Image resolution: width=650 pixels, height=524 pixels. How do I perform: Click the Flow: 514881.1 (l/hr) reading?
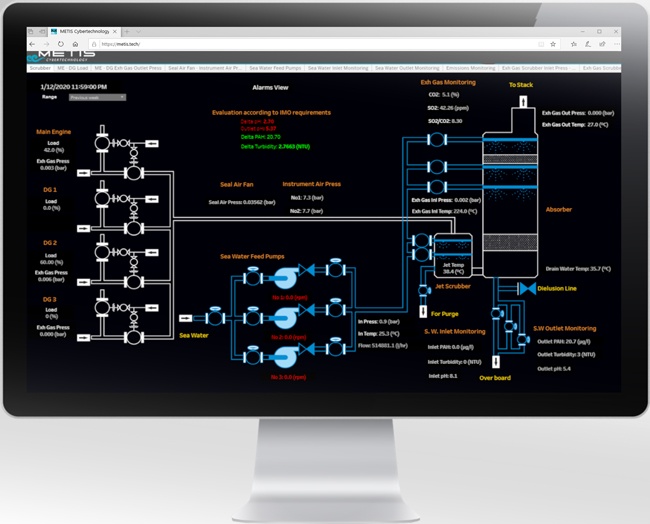point(383,346)
